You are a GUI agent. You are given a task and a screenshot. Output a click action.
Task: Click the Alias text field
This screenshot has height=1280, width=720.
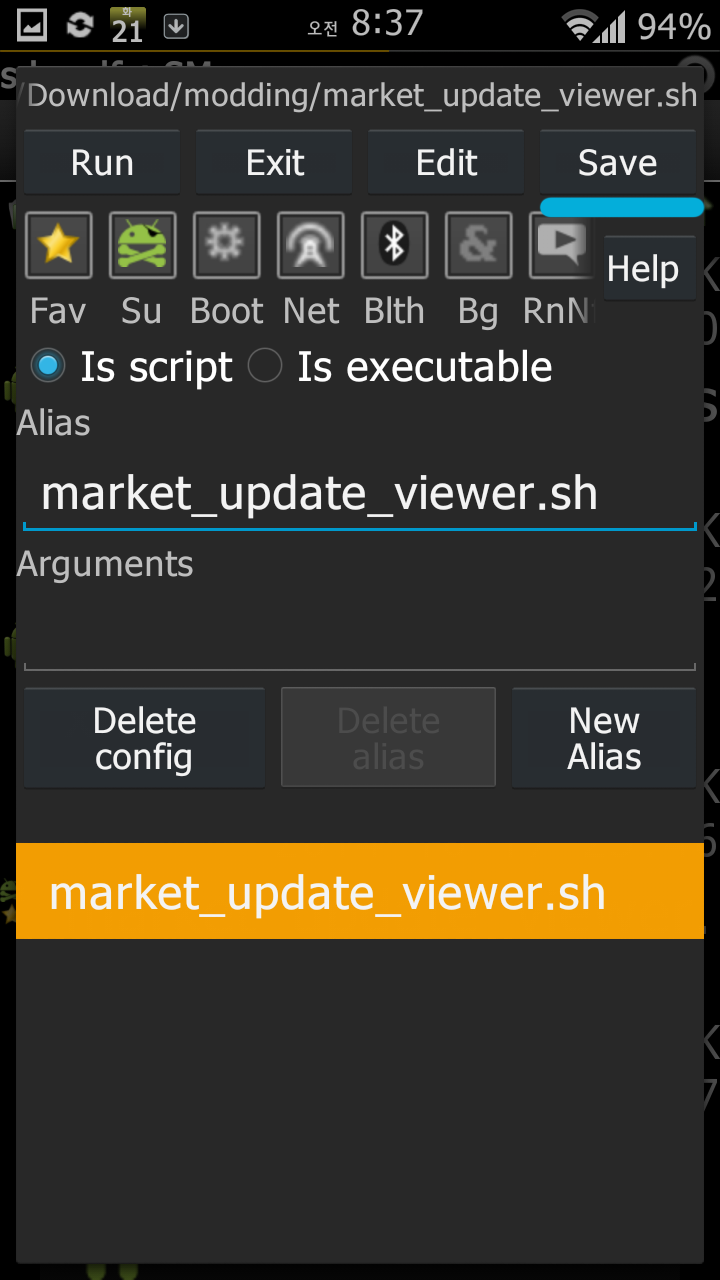[x=360, y=494]
